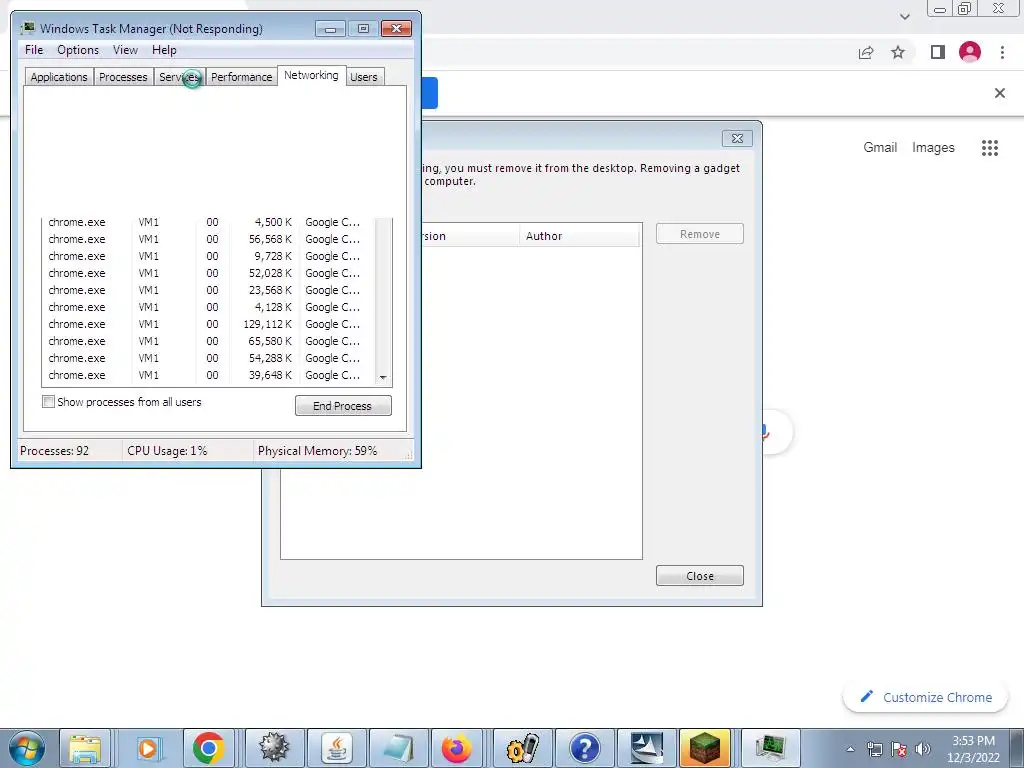This screenshot has width=1024, height=768.
Task: Select chrome.exe row using 23,568 K
Action: click(x=209, y=290)
